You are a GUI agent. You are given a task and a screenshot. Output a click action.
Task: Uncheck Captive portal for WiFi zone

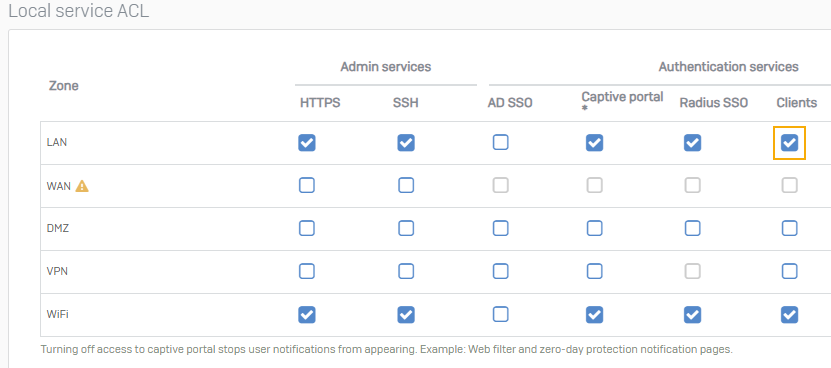(595, 314)
